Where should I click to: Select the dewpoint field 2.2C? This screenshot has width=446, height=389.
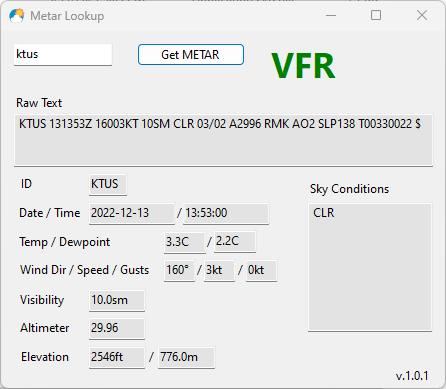pos(235,241)
